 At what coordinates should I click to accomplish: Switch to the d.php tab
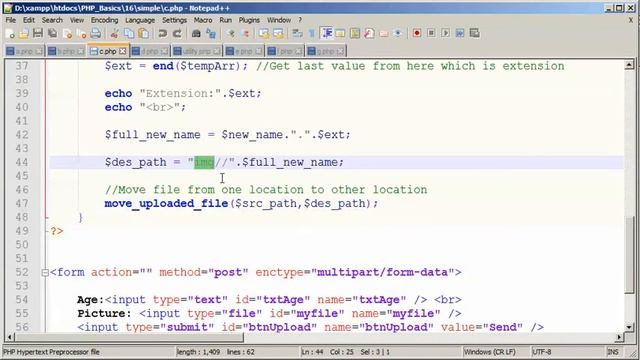coord(150,51)
